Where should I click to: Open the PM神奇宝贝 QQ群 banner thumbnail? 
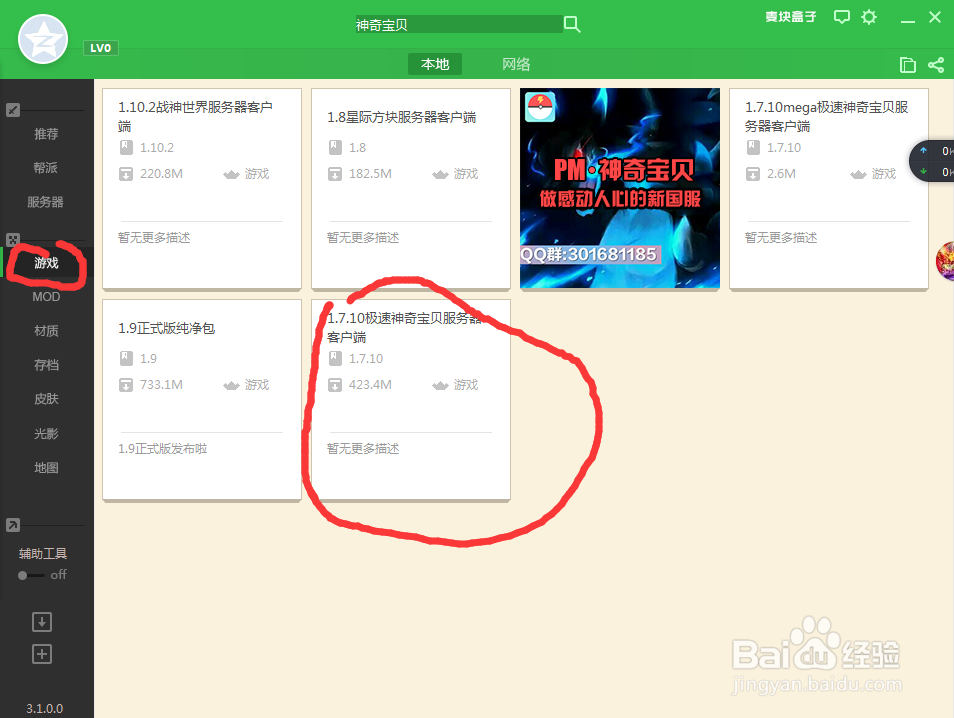pyautogui.click(x=619, y=189)
